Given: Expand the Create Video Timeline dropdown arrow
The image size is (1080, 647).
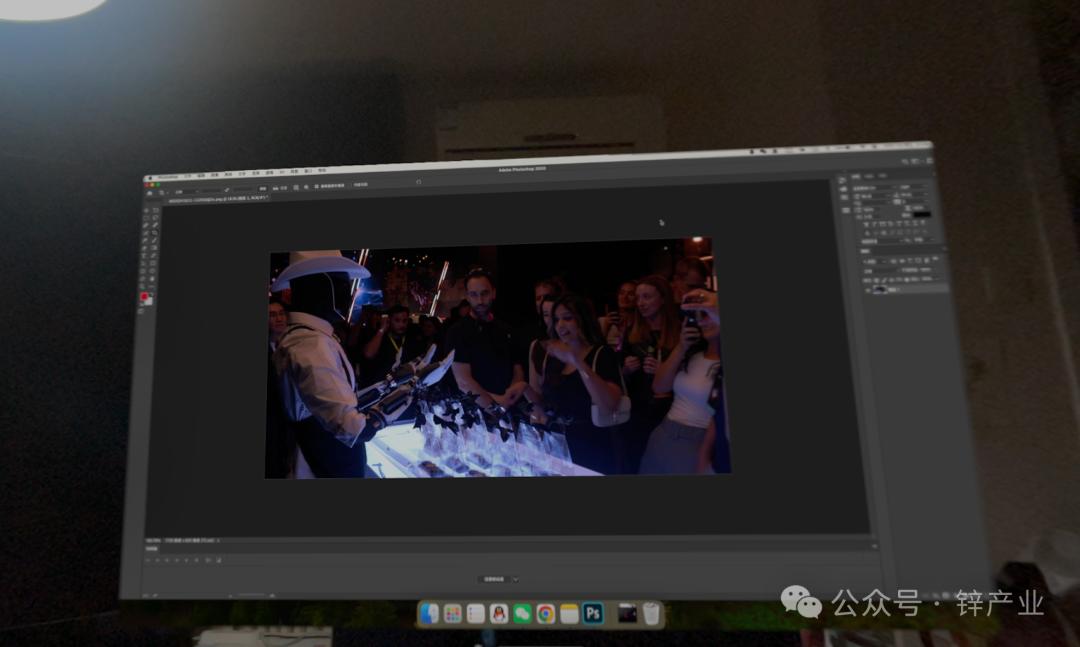Looking at the screenshot, I should click(x=516, y=579).
